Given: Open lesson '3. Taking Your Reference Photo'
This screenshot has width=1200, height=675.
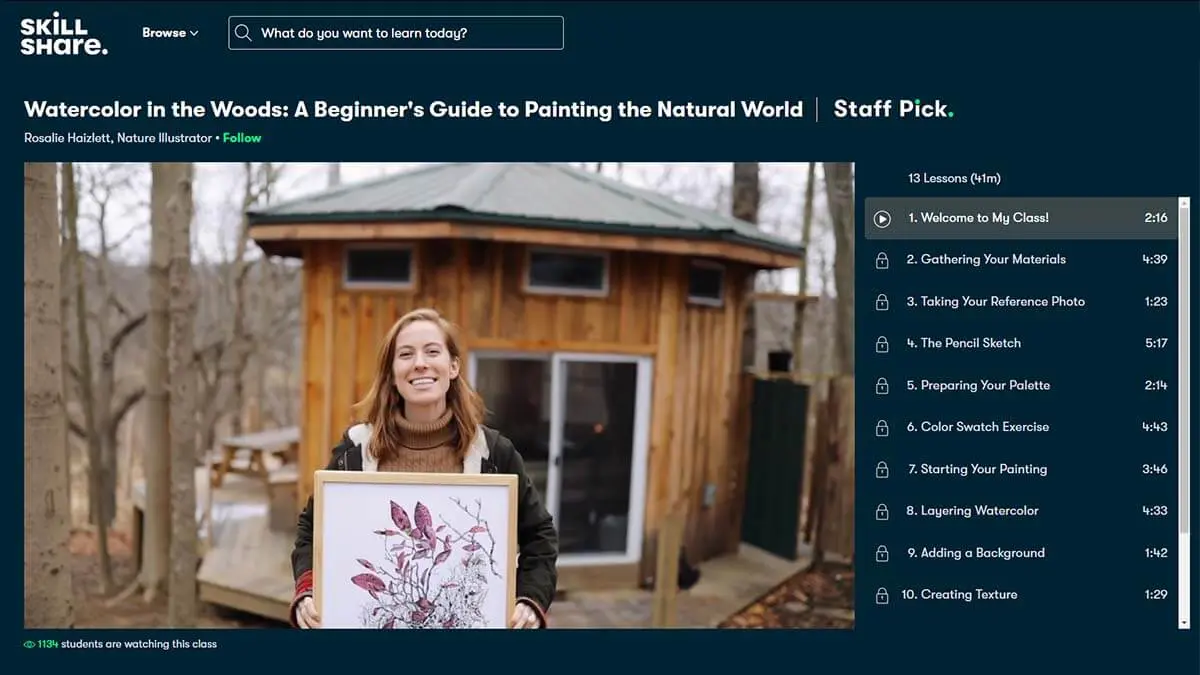Looking at the screenshot, I should click(x=1021, y=302).
